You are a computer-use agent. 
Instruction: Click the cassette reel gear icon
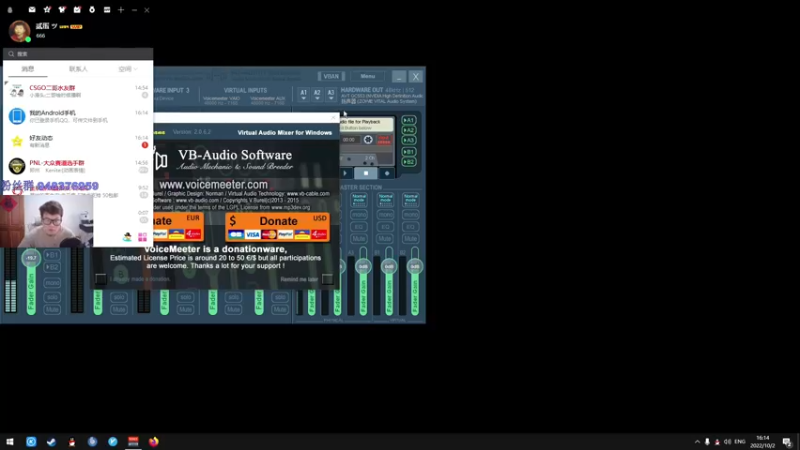point(368,140)
